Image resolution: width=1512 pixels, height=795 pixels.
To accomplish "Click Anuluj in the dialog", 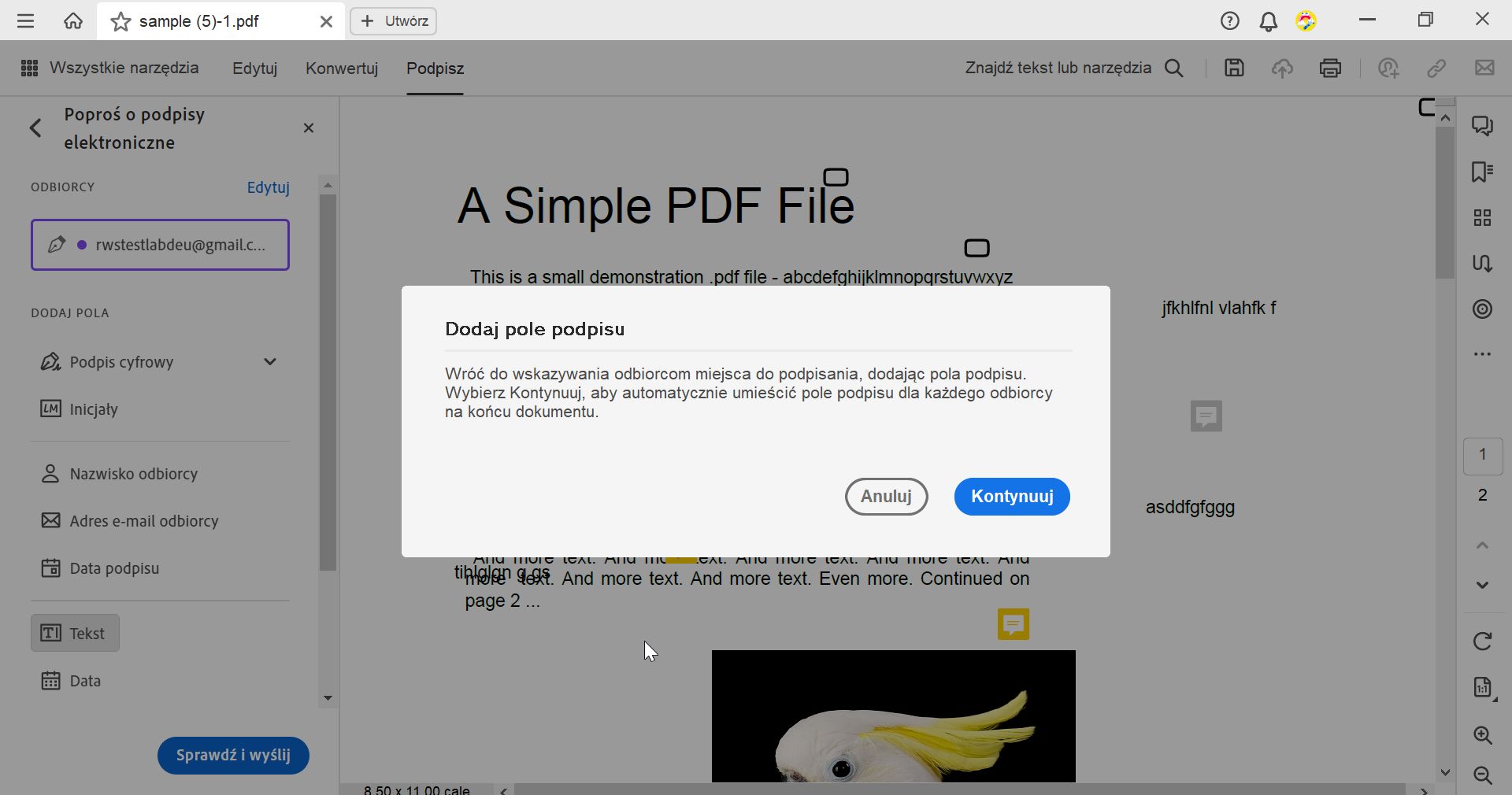I will coord(886,497).
